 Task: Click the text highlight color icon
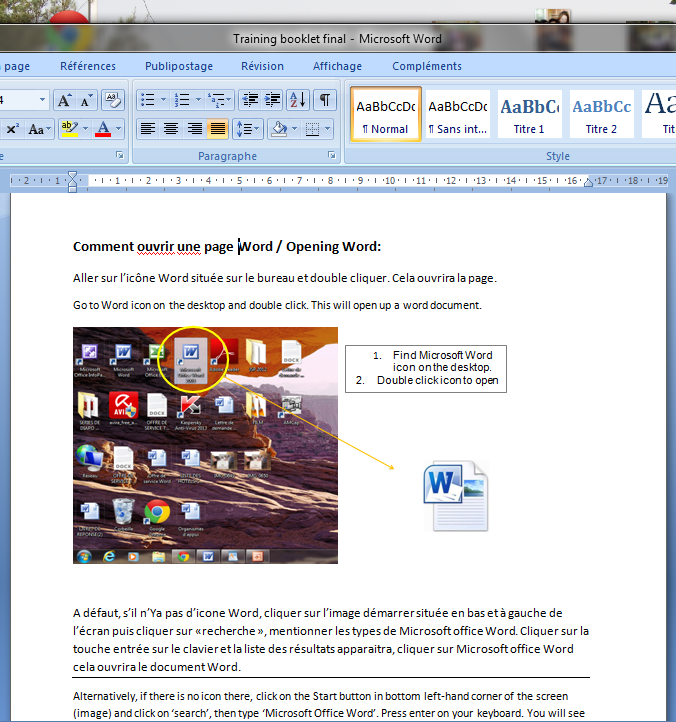pyautogui.click(x=70, y=129)
